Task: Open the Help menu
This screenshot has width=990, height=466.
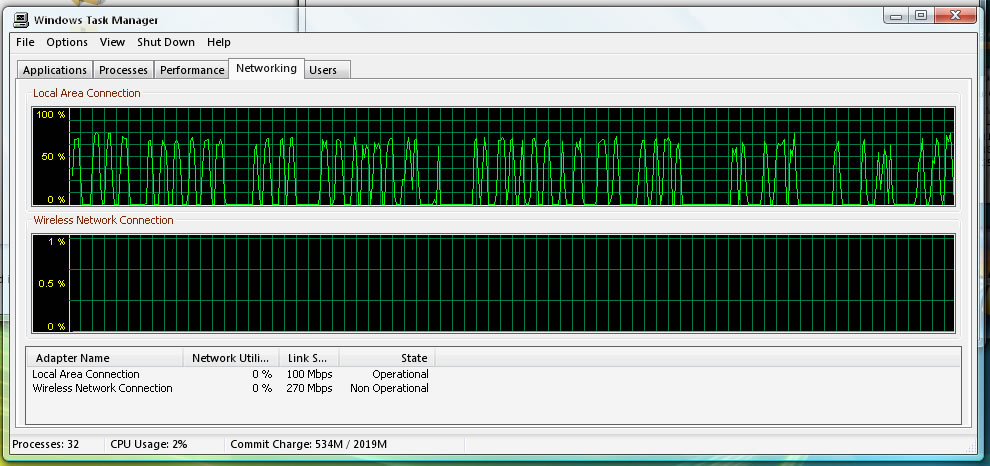Action: (218, 42)
